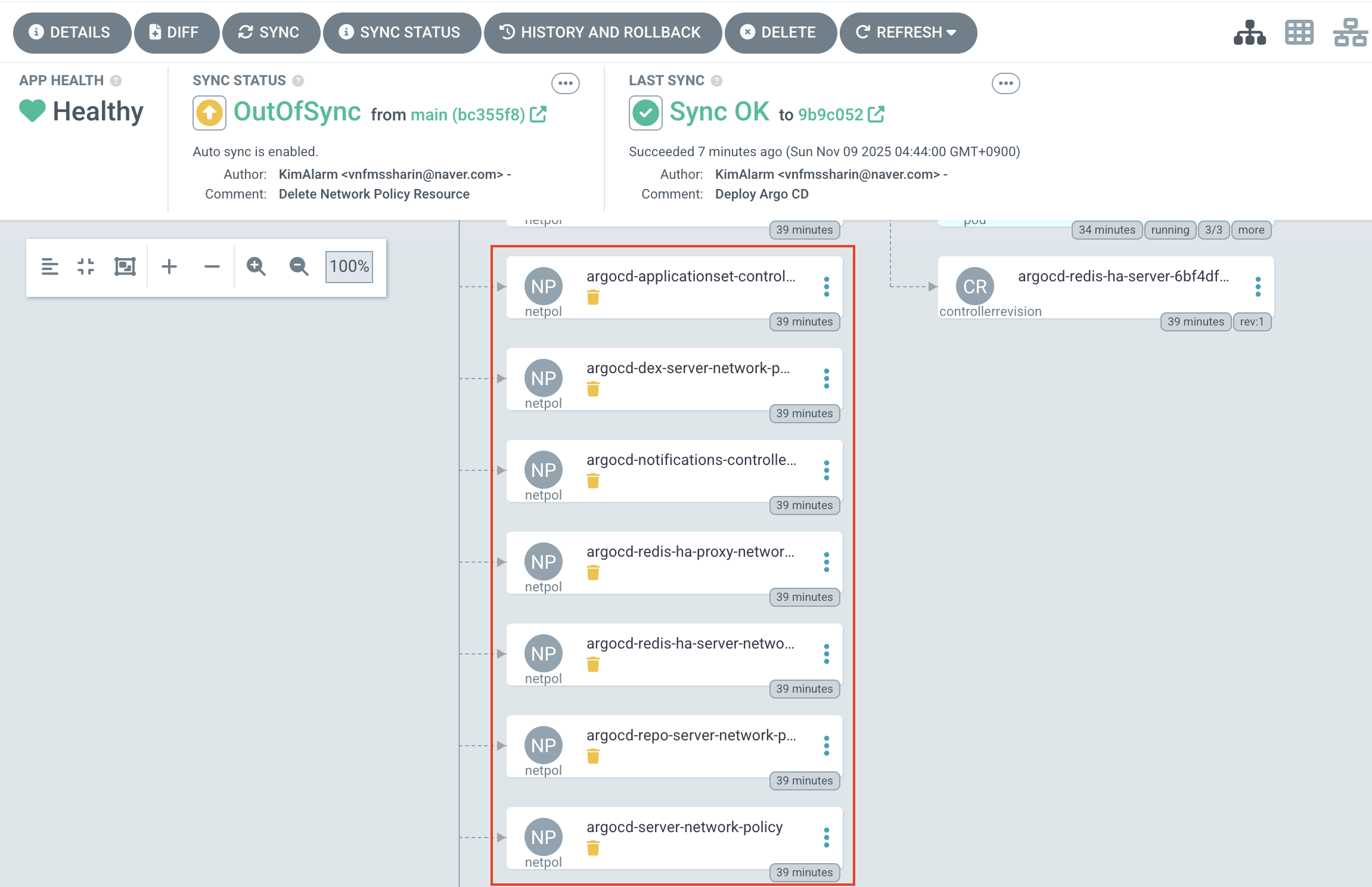Click the magnifier zoom-in icon
This screenshot has width=1372, height=887.
click(x=256, y=266)
